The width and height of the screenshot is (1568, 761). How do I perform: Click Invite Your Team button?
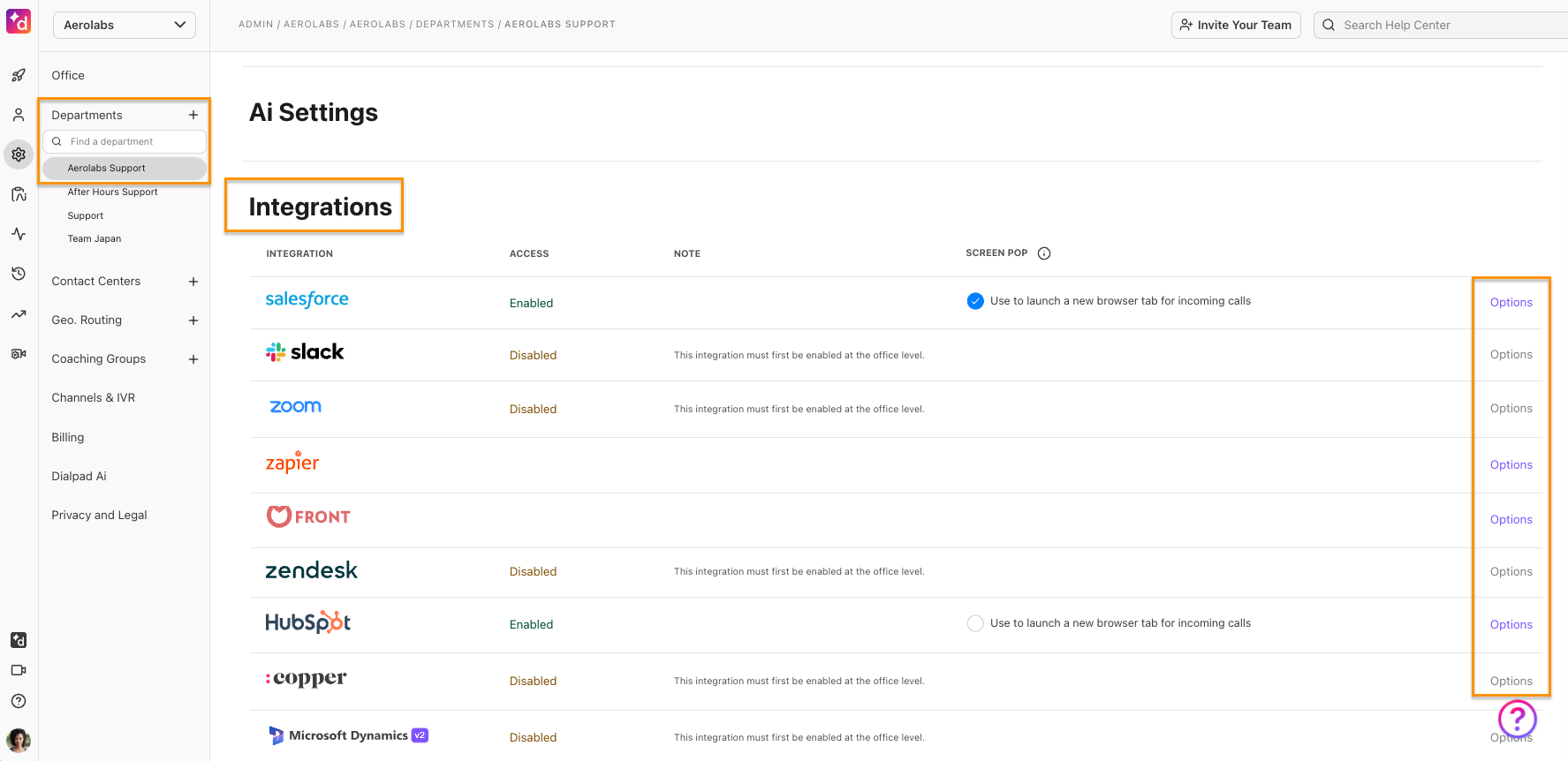1236,25
